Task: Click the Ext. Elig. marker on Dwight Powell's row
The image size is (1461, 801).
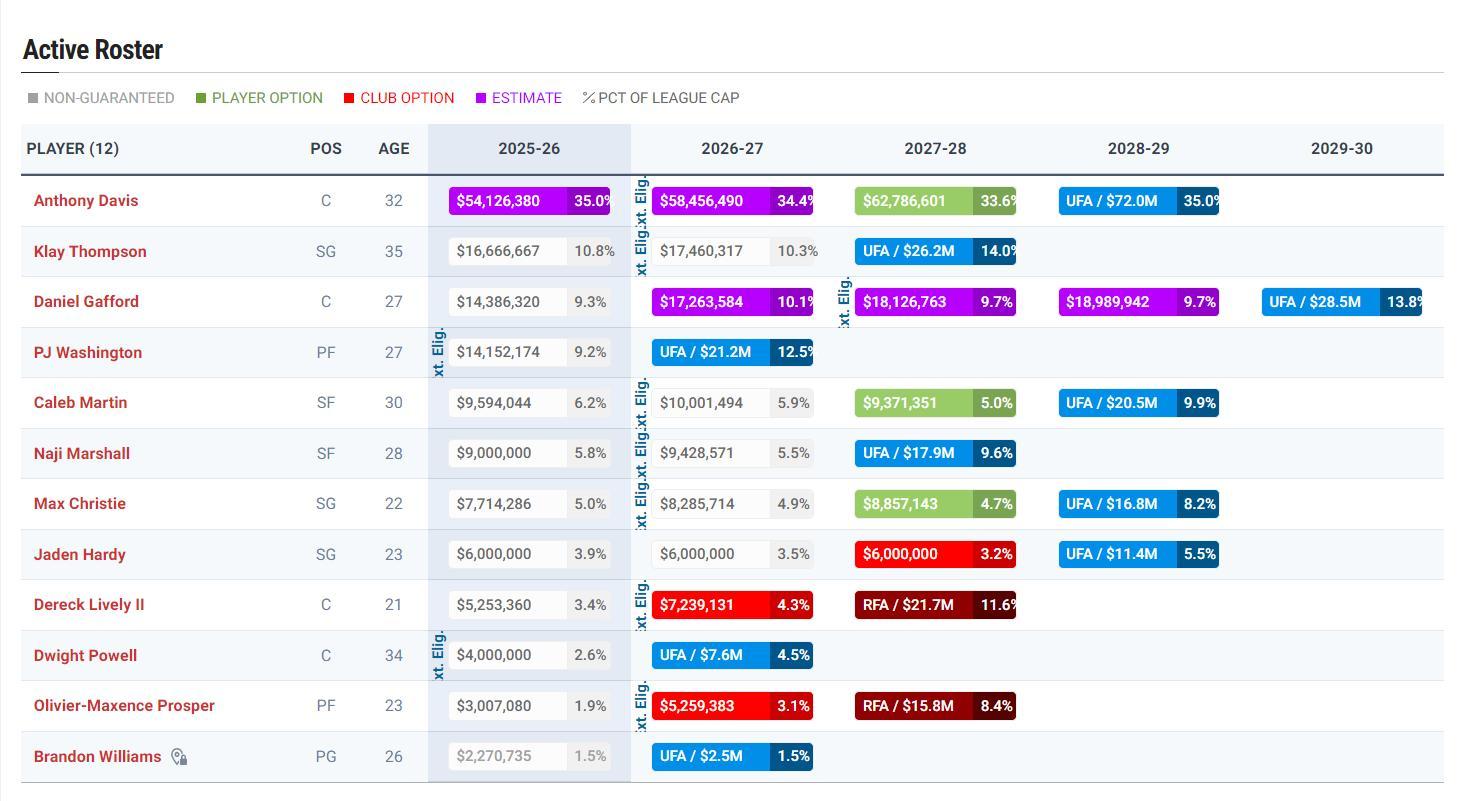Action: [438, 655]
